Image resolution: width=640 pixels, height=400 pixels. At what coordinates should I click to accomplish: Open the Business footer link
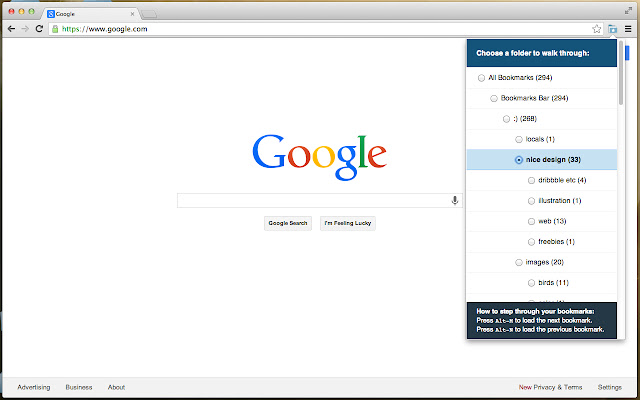tap(79, 387)
